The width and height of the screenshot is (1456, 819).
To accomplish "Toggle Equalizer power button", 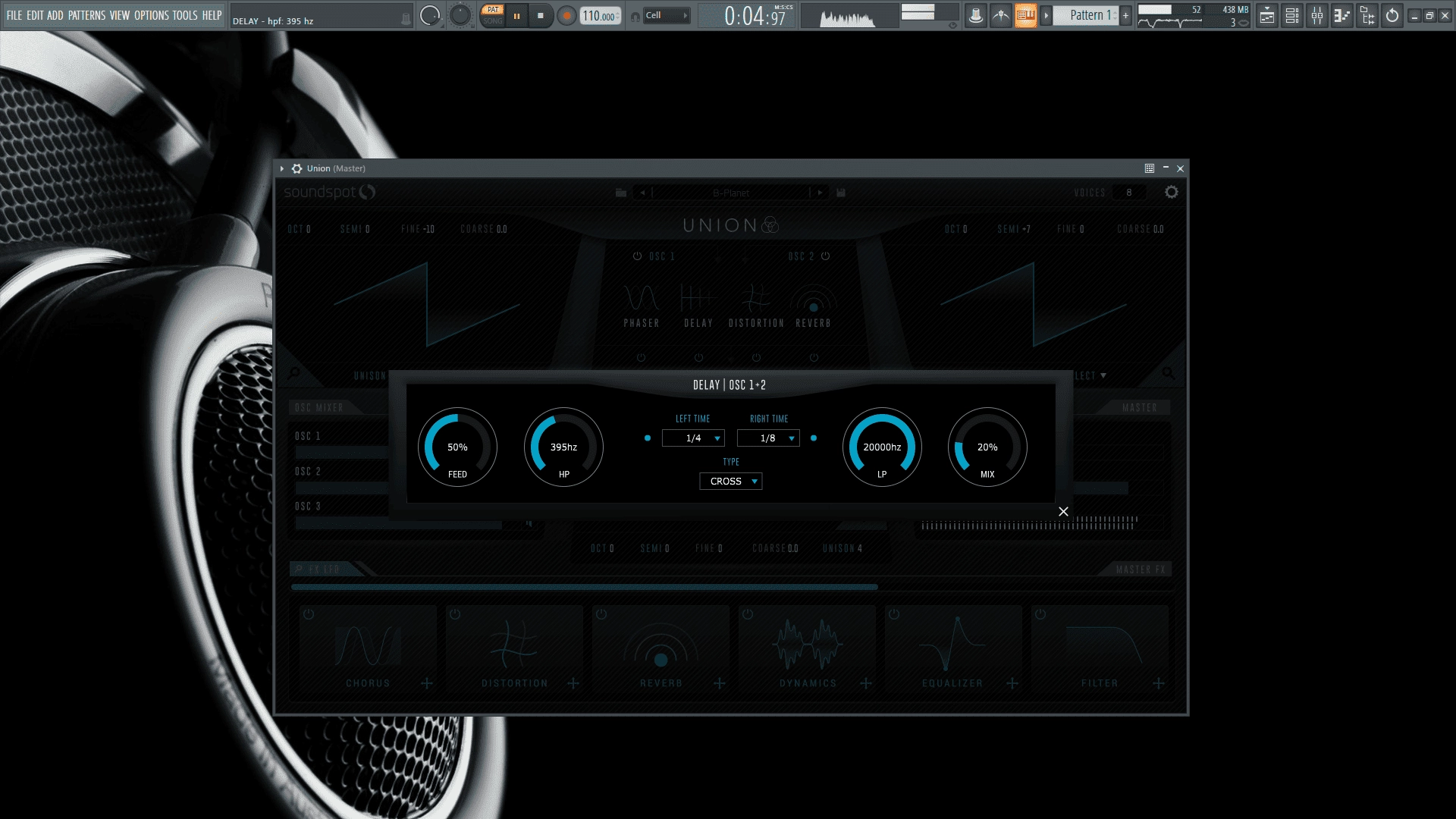I will (x=894, y=614).
